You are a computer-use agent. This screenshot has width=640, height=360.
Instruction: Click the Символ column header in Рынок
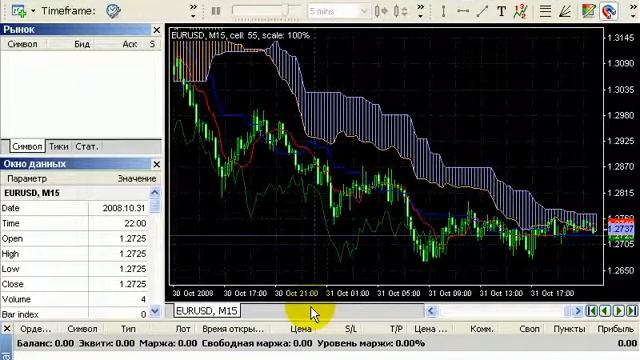(22, 44)
